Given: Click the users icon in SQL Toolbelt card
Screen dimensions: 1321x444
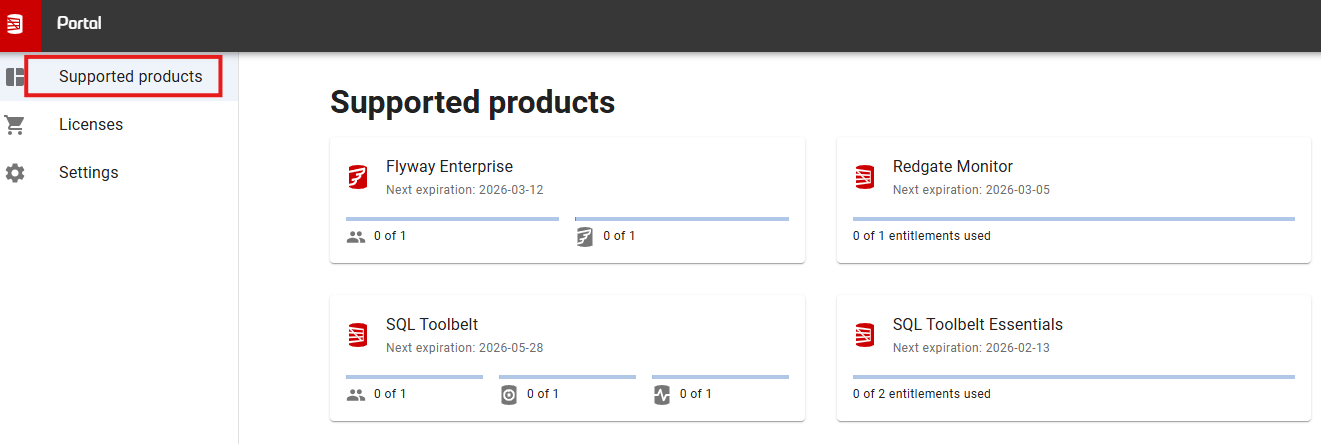Looking at the screenshot, I should click(356, 394).
